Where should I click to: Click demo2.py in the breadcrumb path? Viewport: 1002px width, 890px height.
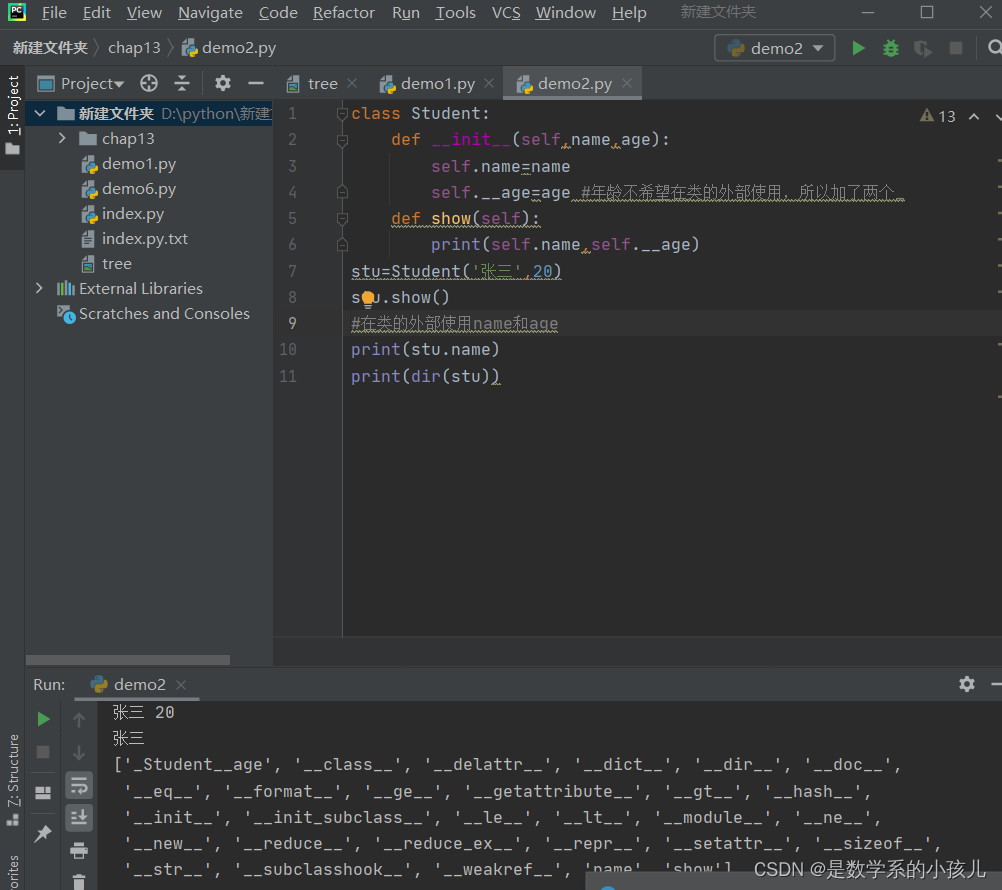pyautogui.click(x=229, y=48)
